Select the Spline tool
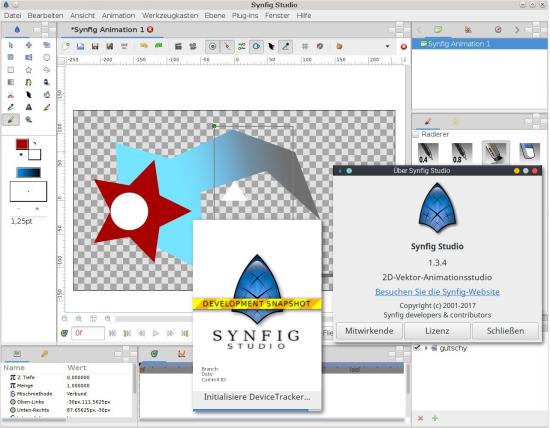Screen dimensions: 550x428 29,82
